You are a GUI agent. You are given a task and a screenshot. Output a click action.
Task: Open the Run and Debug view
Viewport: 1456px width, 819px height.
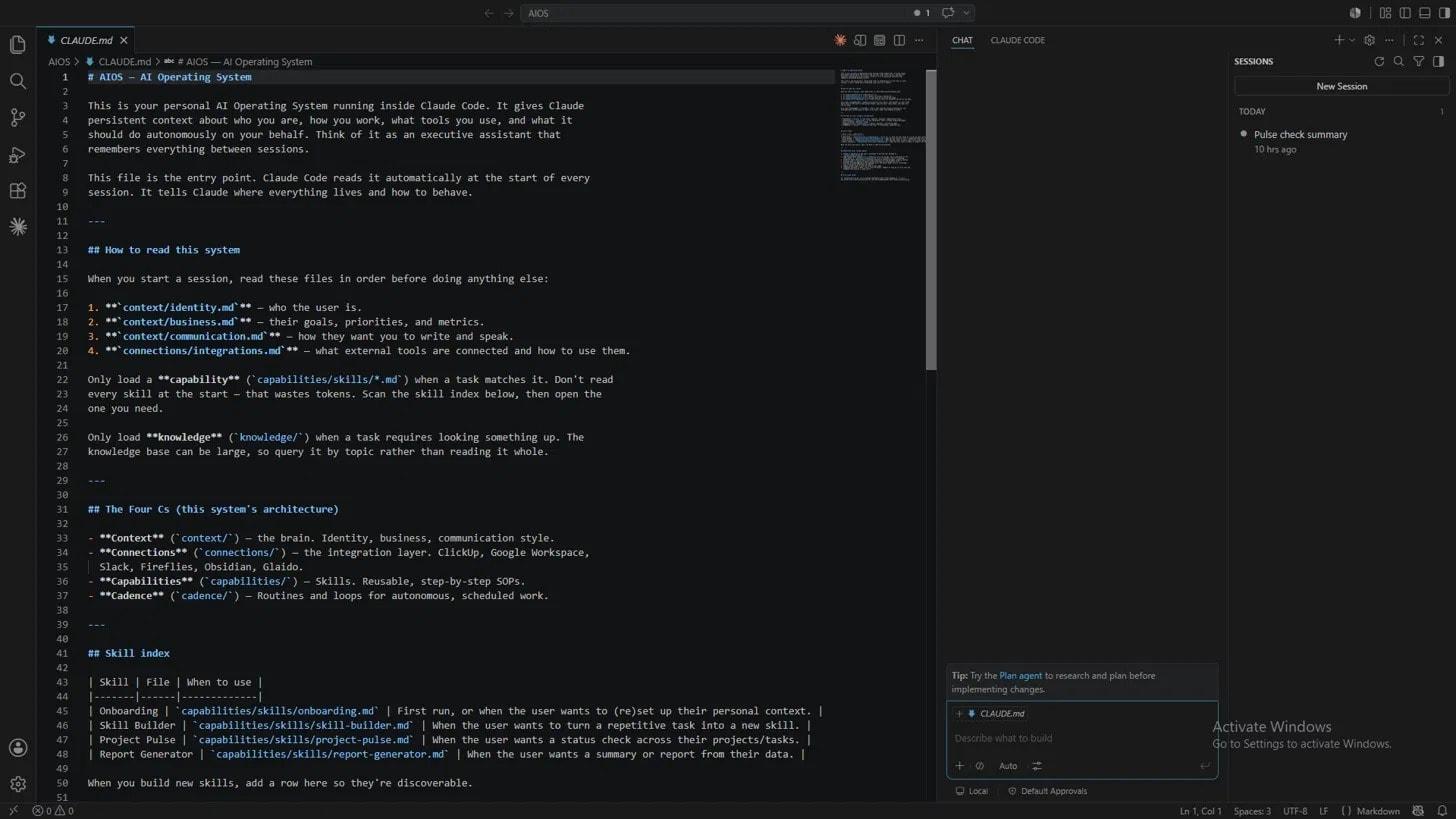click(17, 155)
